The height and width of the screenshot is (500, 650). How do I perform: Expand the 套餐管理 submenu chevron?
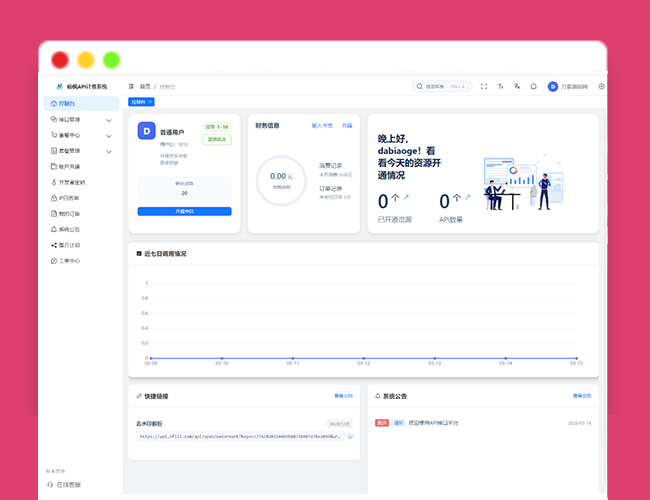point(109,152)
